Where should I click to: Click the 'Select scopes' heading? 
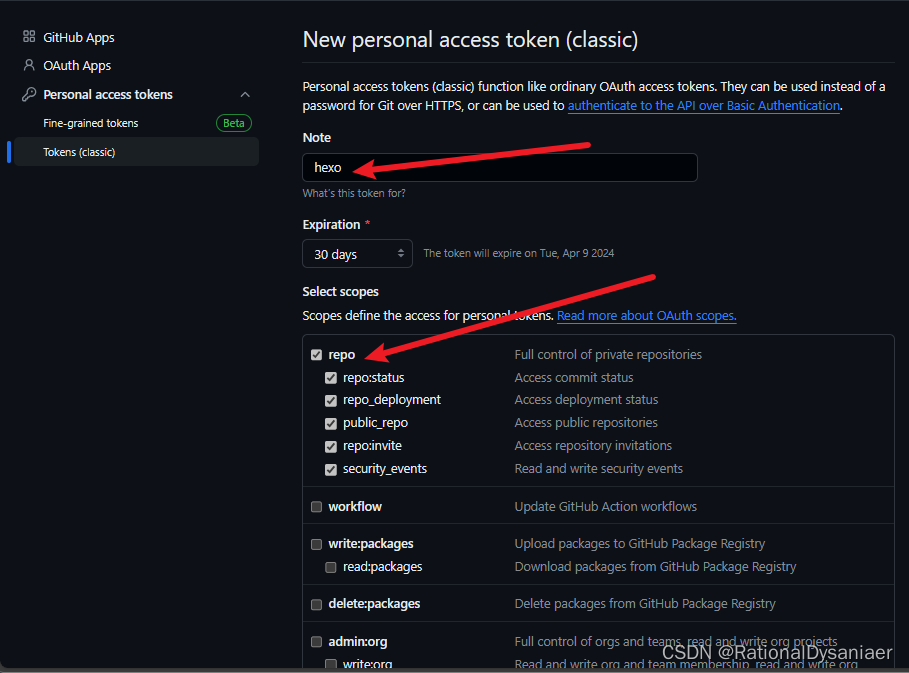tap(340, 292)
